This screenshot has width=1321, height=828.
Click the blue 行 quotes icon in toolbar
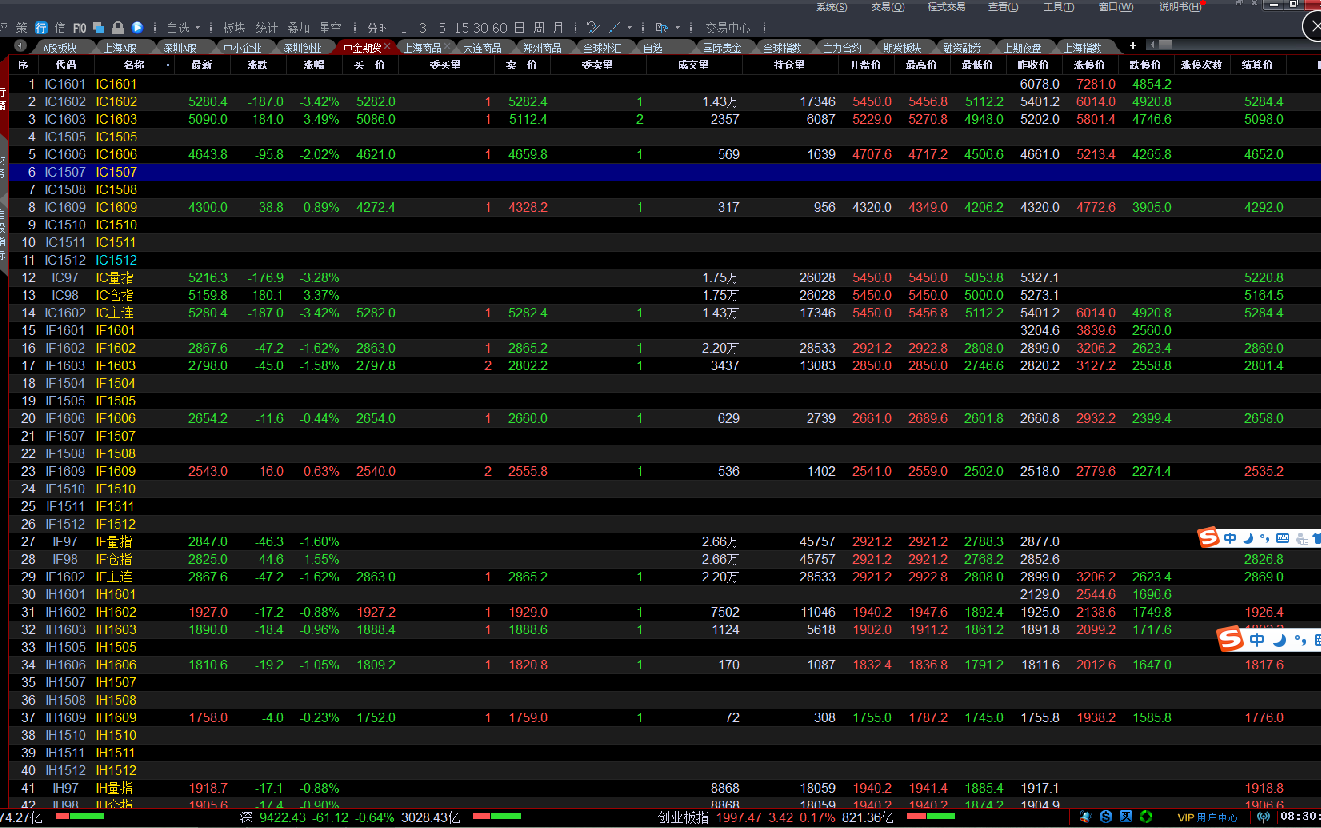[41, 27]
